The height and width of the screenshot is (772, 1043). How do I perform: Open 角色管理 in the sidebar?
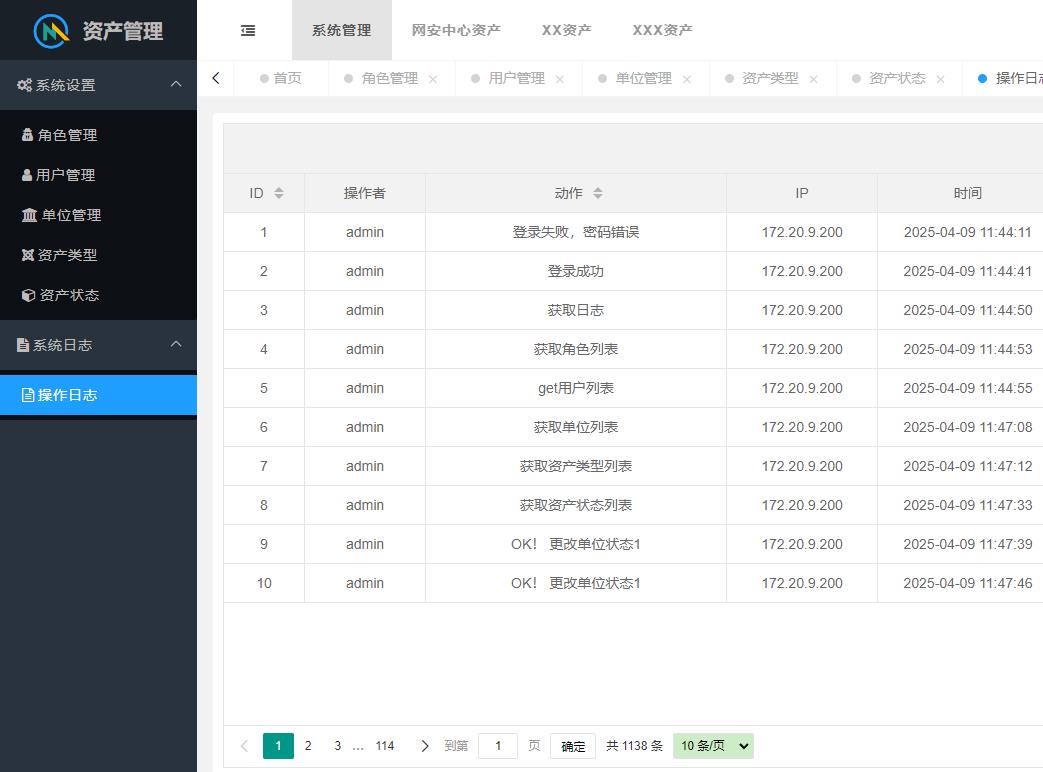click(67, 135)
